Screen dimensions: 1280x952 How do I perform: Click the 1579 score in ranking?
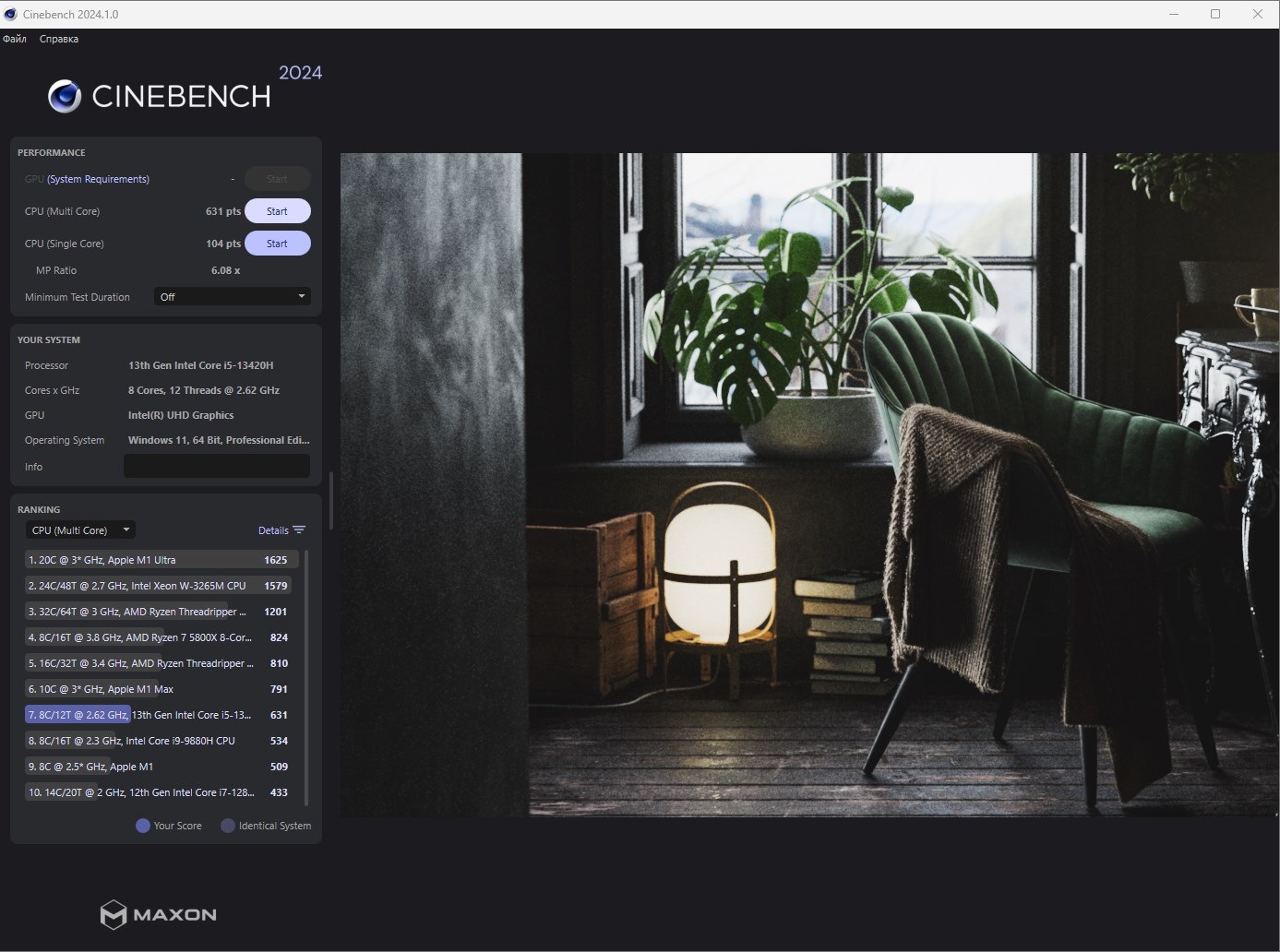pyautogui.click(x=276, y=586)
